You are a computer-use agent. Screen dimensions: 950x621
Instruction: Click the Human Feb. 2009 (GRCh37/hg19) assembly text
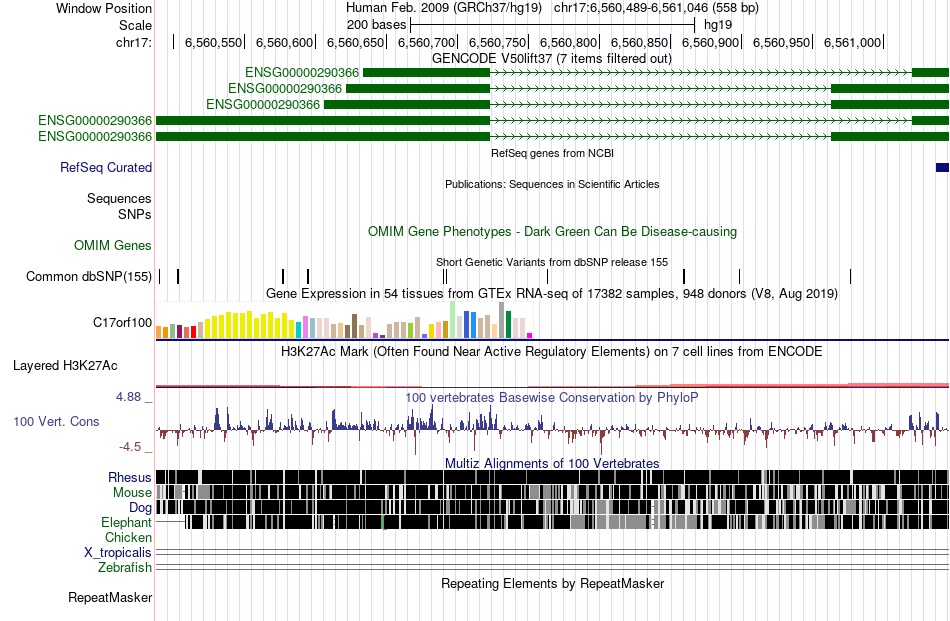[x=446, y=8]
